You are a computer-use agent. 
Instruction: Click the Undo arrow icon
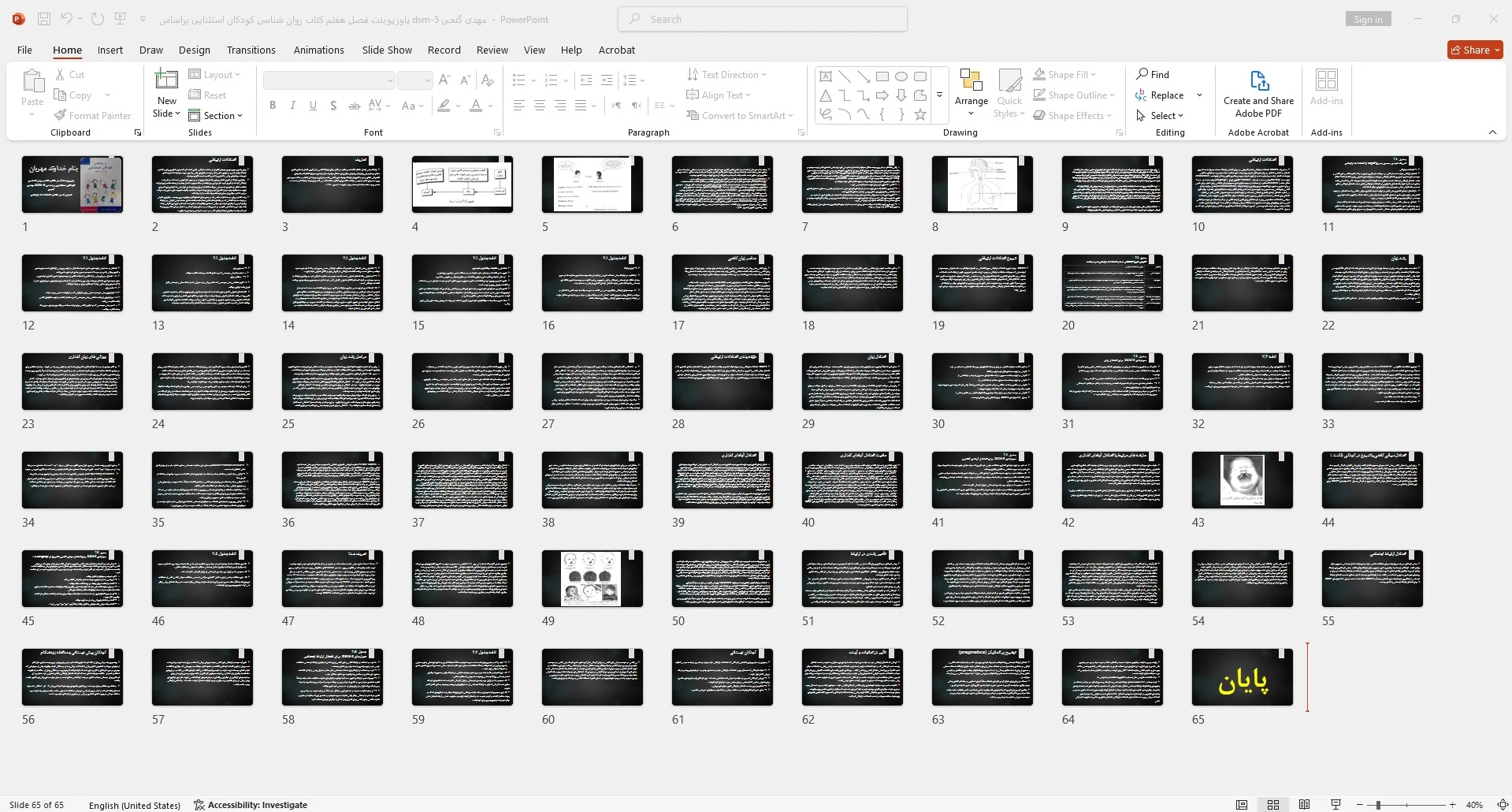pos(67,19)
